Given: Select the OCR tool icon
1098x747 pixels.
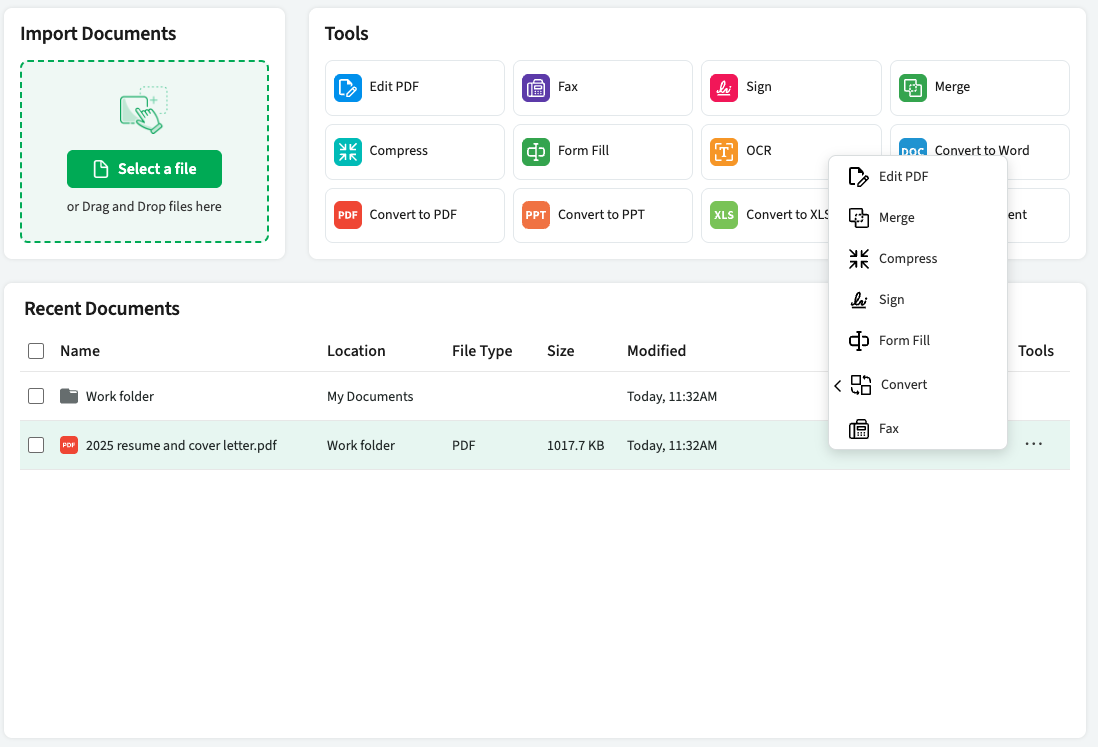Looking at the screenshot, I should pyautogui.click(x=723, y=151).
